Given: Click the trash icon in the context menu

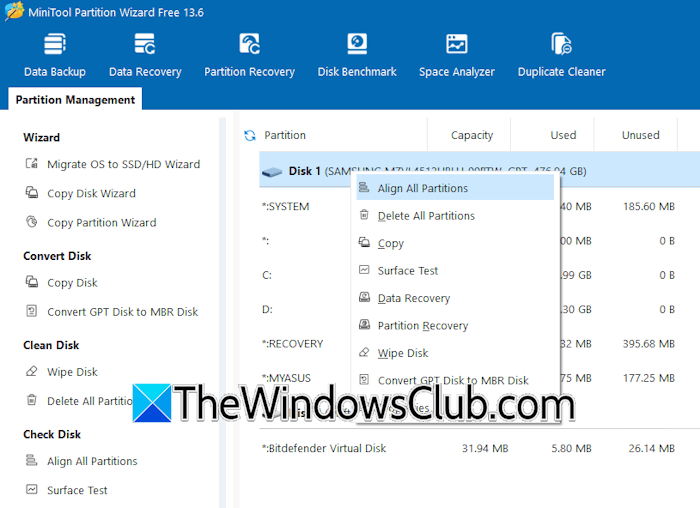Looking at the screenshot, I should coord(364,215).
